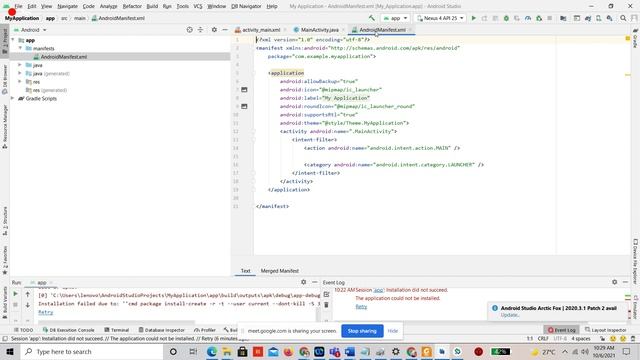The image size is (640, 360).
Task: Open Task View on taskbar
Action: click(193, 351)
